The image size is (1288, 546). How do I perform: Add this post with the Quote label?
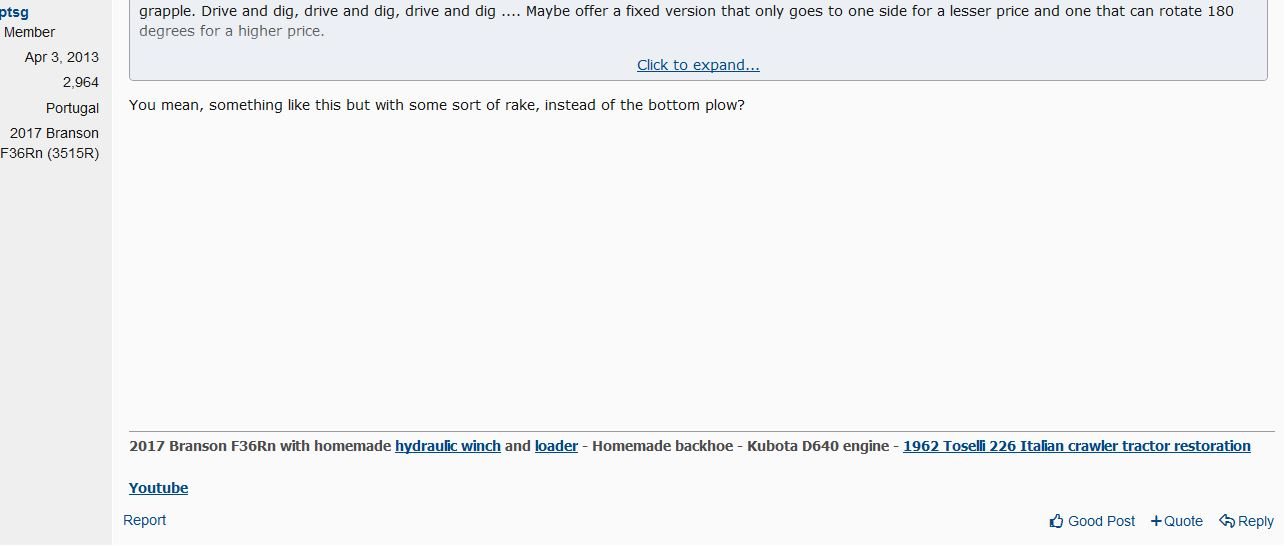pyautogui.click(x=1184, y=521)
